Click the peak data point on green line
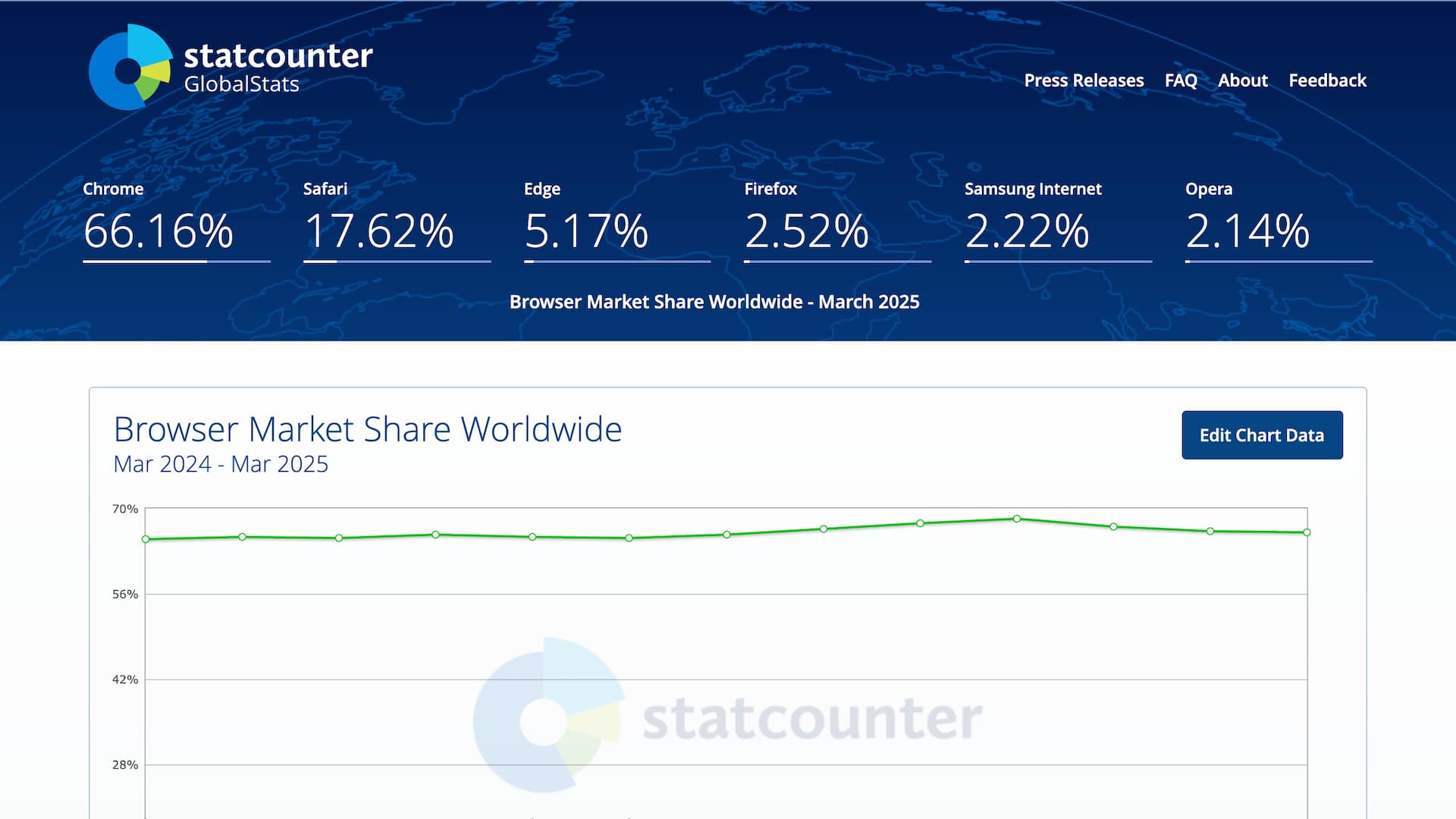 point(1017,519)
